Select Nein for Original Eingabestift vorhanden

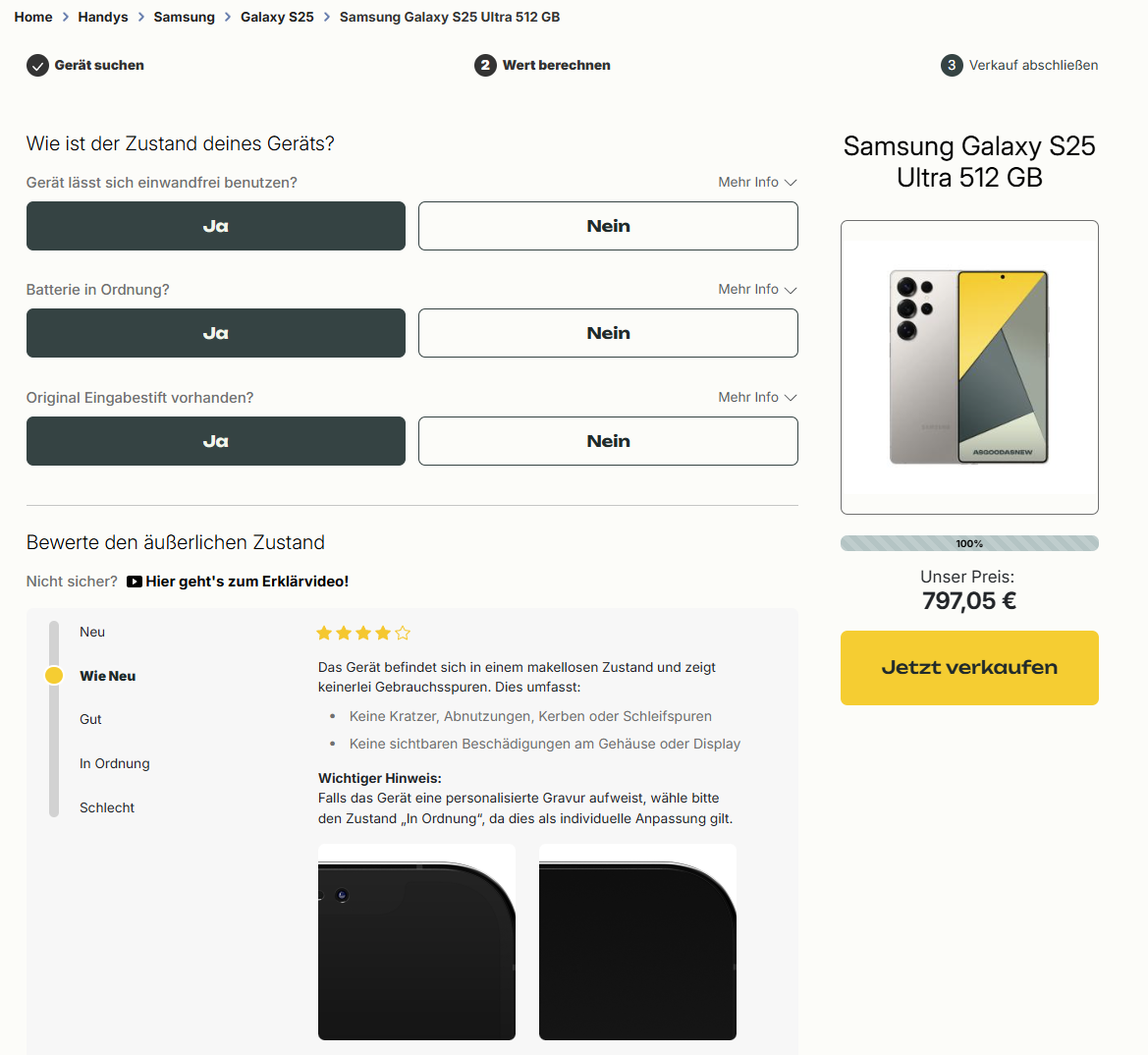(608, 441)
